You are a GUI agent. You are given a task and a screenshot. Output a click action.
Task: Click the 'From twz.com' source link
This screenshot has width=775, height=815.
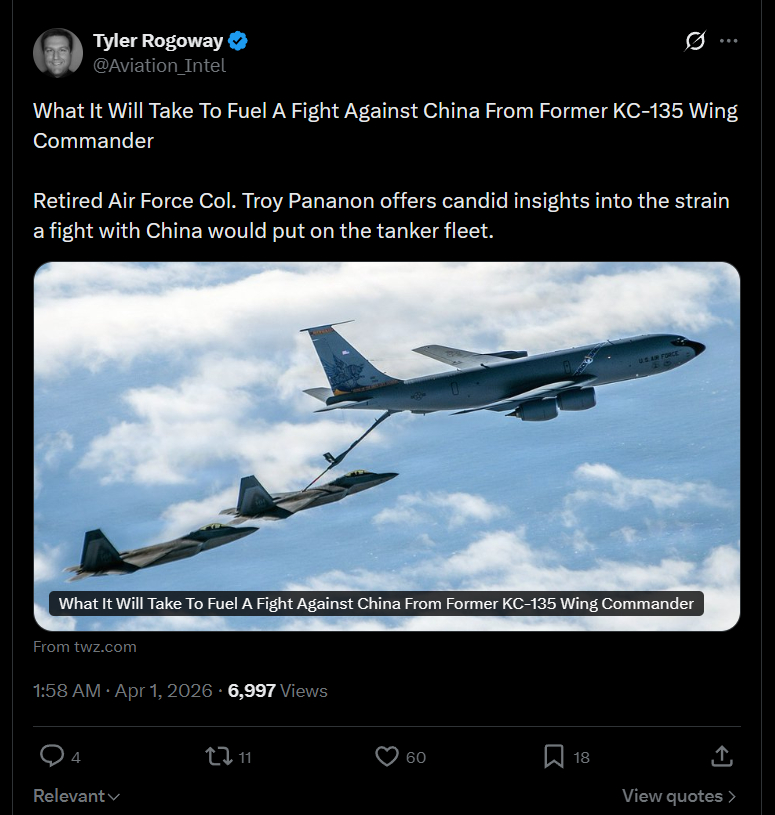click(x=85, y=647)
